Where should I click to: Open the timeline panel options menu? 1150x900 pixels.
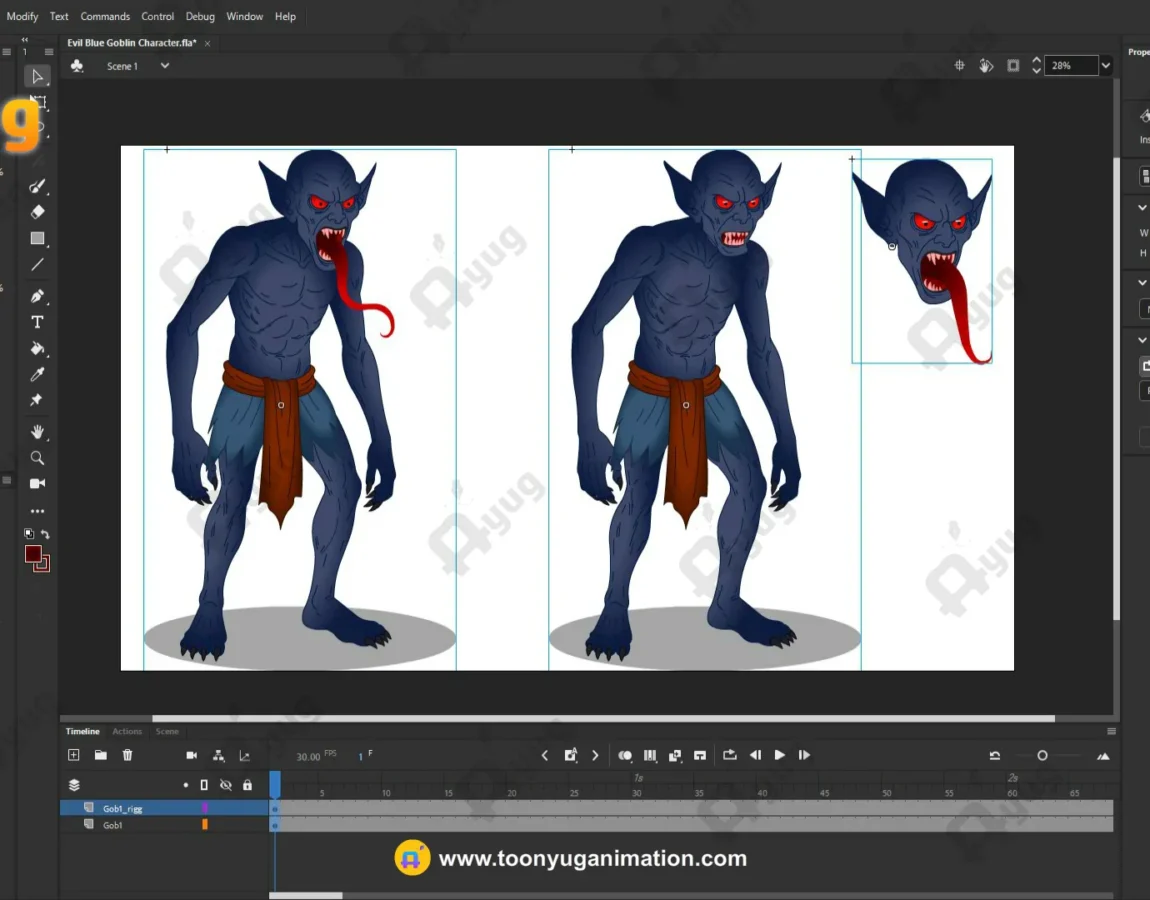[1111, 731]
